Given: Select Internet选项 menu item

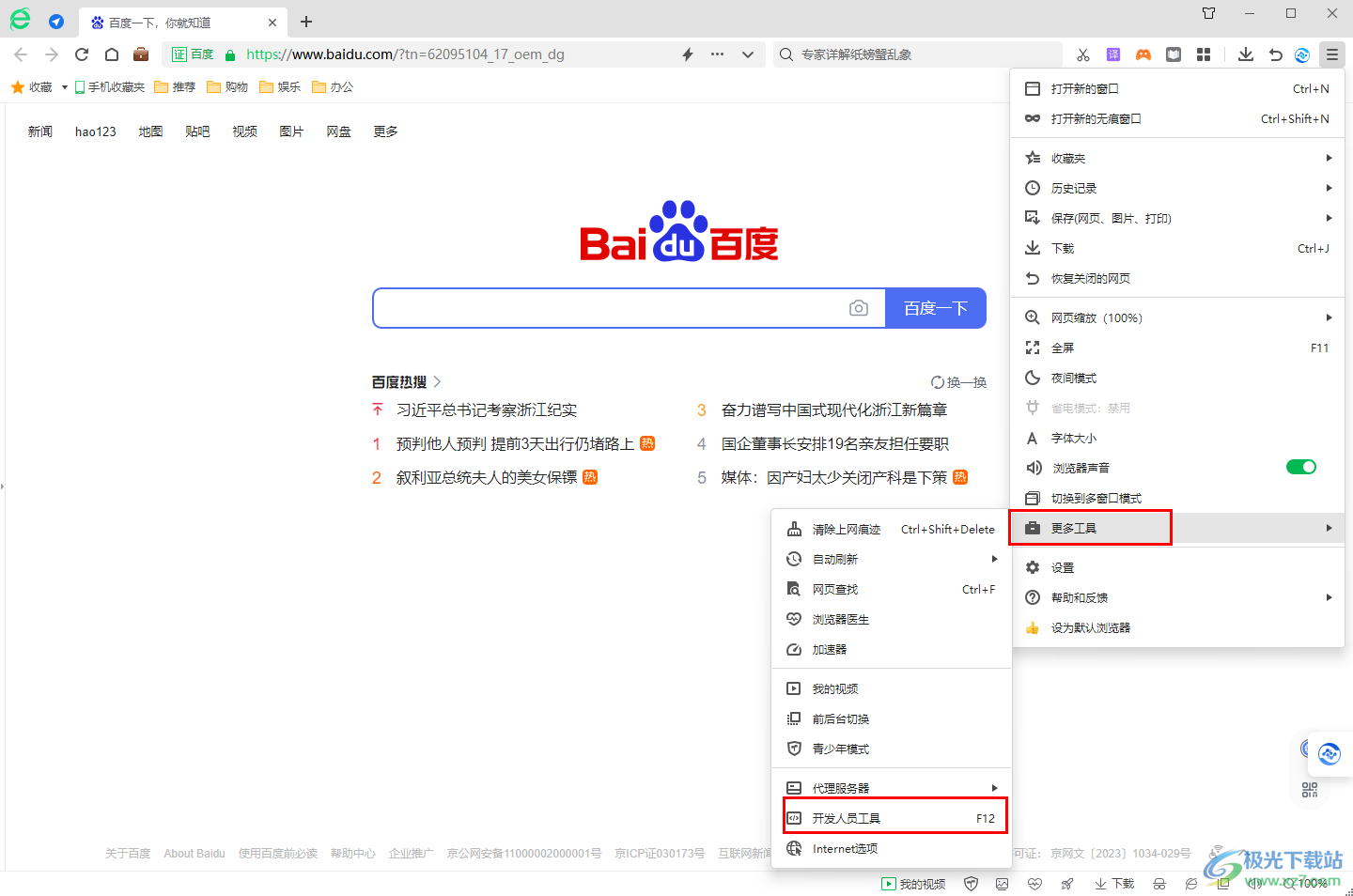Looking at the screenshot, I should pyautogui.click(x=892, y=848).
